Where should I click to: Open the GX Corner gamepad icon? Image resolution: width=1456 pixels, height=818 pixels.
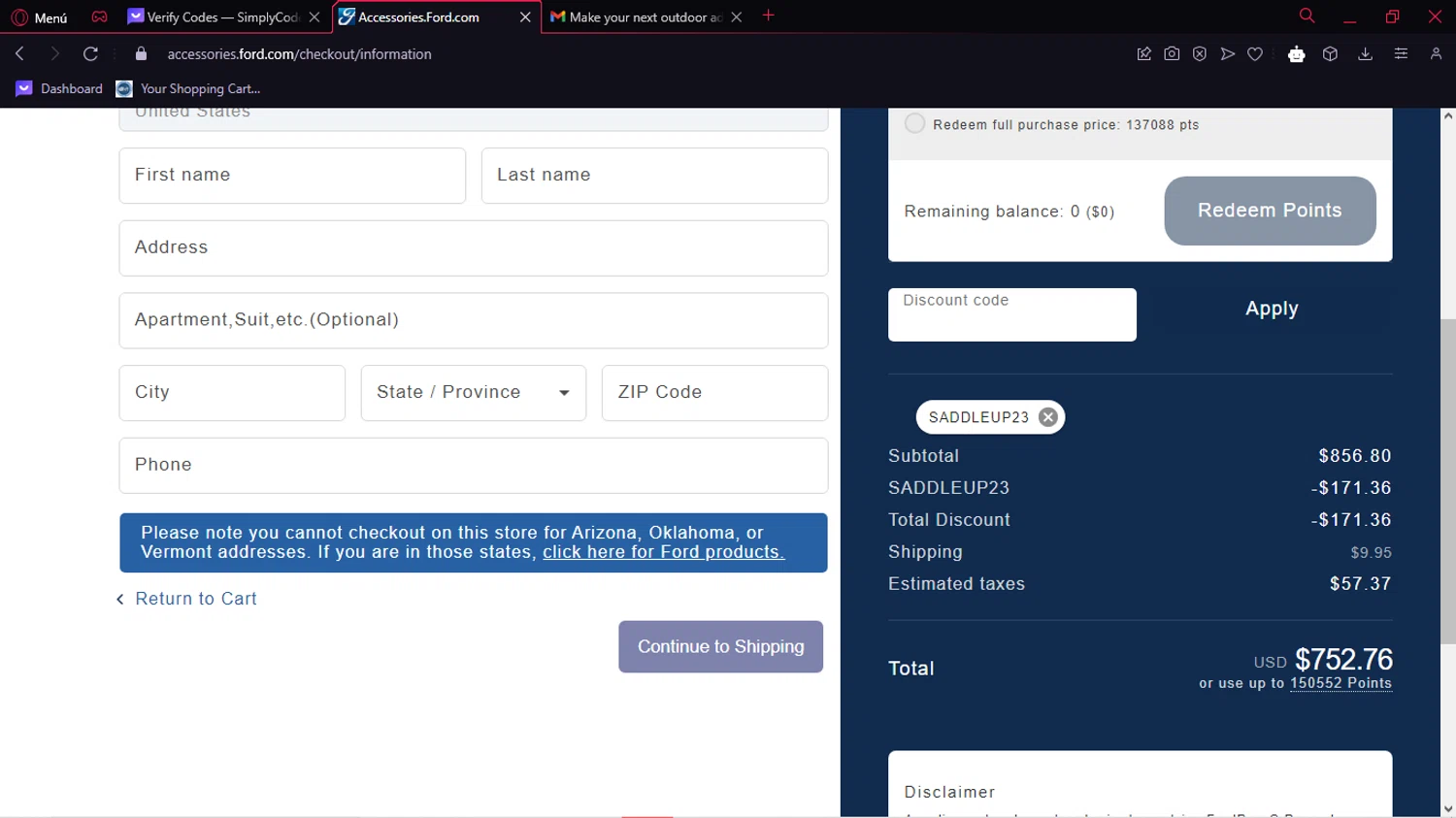point(99,16)
